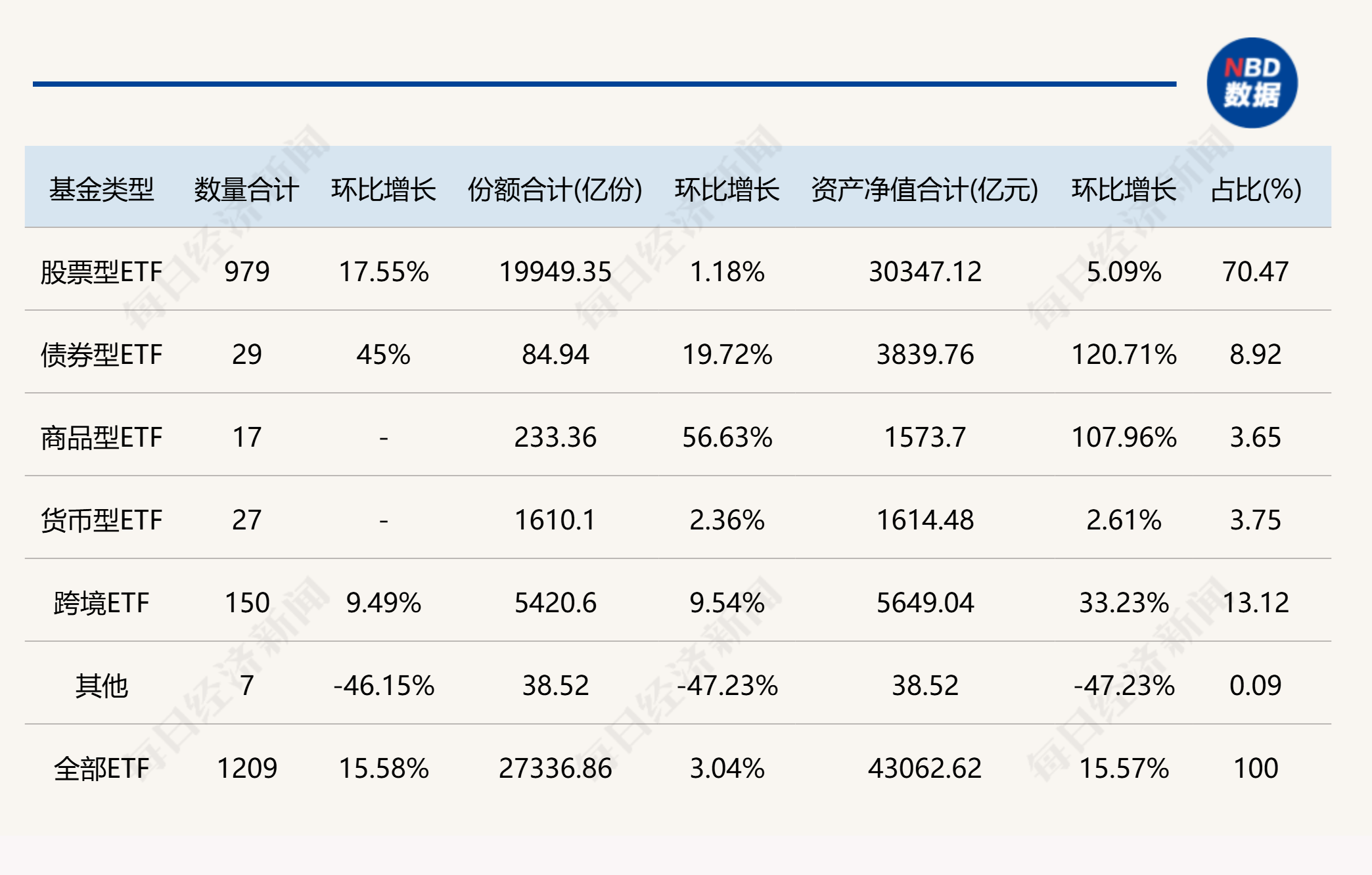Click the 120.71% growth cell
Image resolution: width=1372 pixels, height=875 pixels.
(1124, 355)
